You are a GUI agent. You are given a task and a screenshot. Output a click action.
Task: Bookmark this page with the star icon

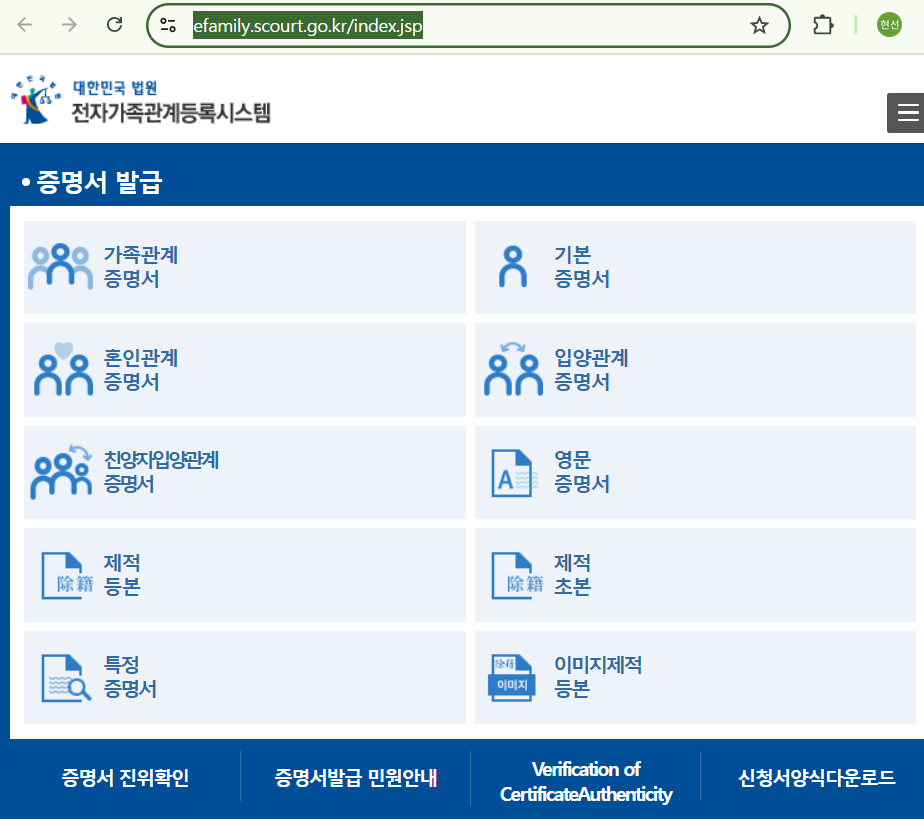coord(759,25)
